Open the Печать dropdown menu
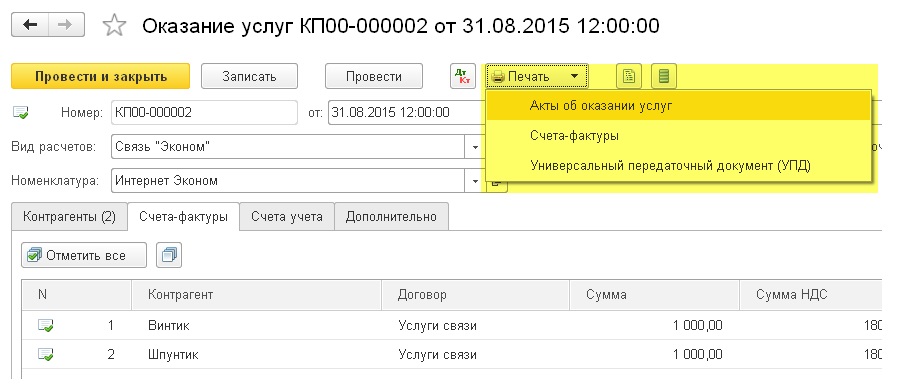 [537, 76]
